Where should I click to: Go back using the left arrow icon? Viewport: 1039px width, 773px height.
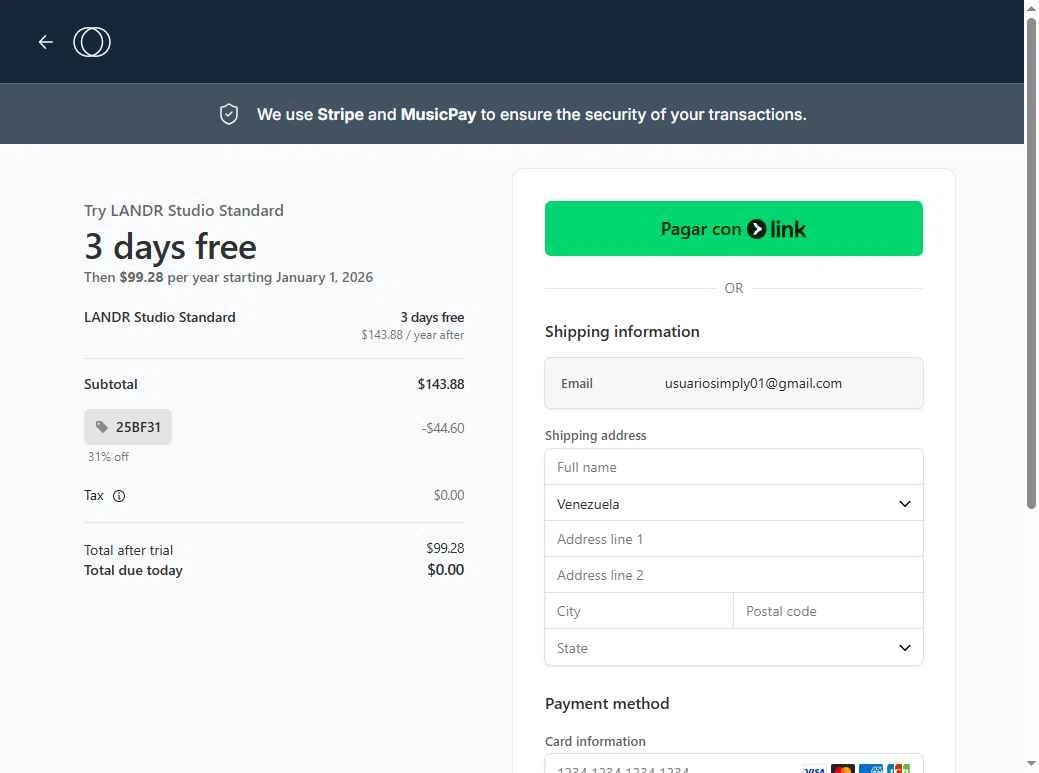coord(45,42)
